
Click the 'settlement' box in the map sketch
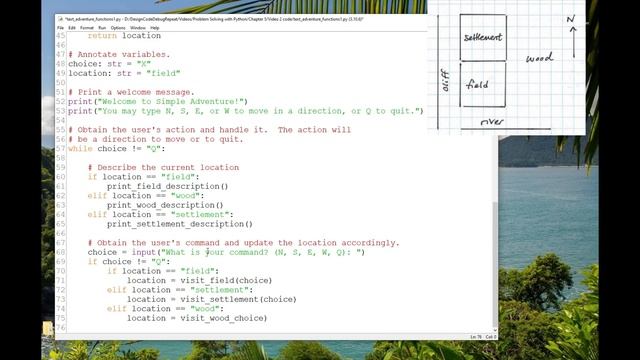pyautogui.click(x=483, y=38)
